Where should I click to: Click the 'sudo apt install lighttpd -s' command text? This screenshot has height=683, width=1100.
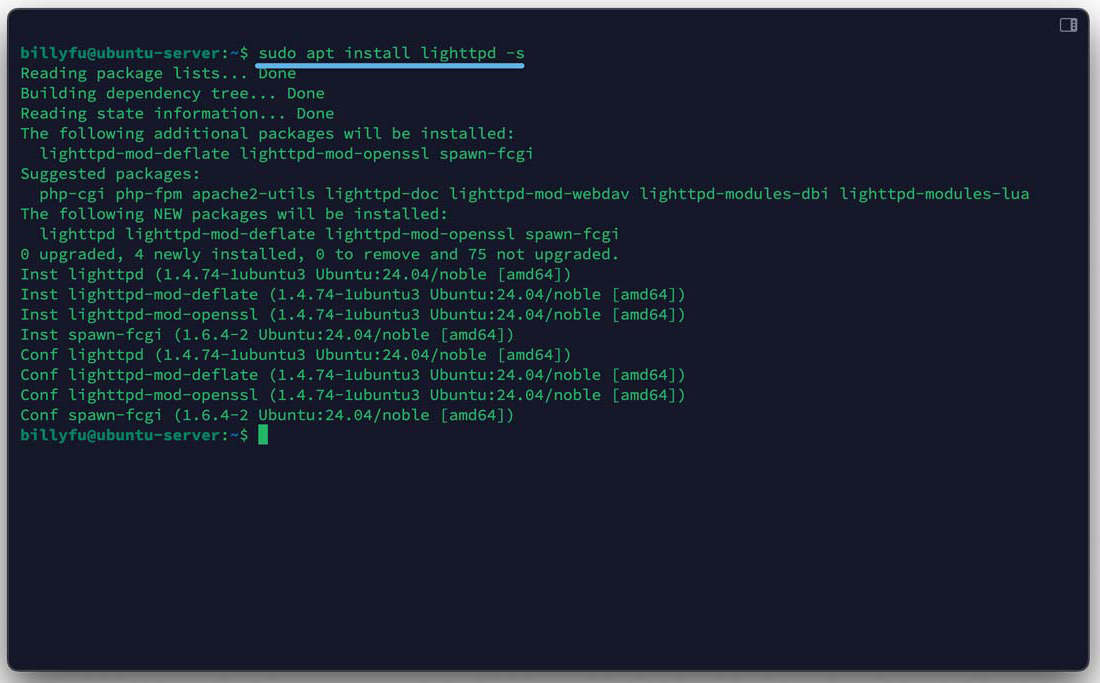(x=390, y=53)
